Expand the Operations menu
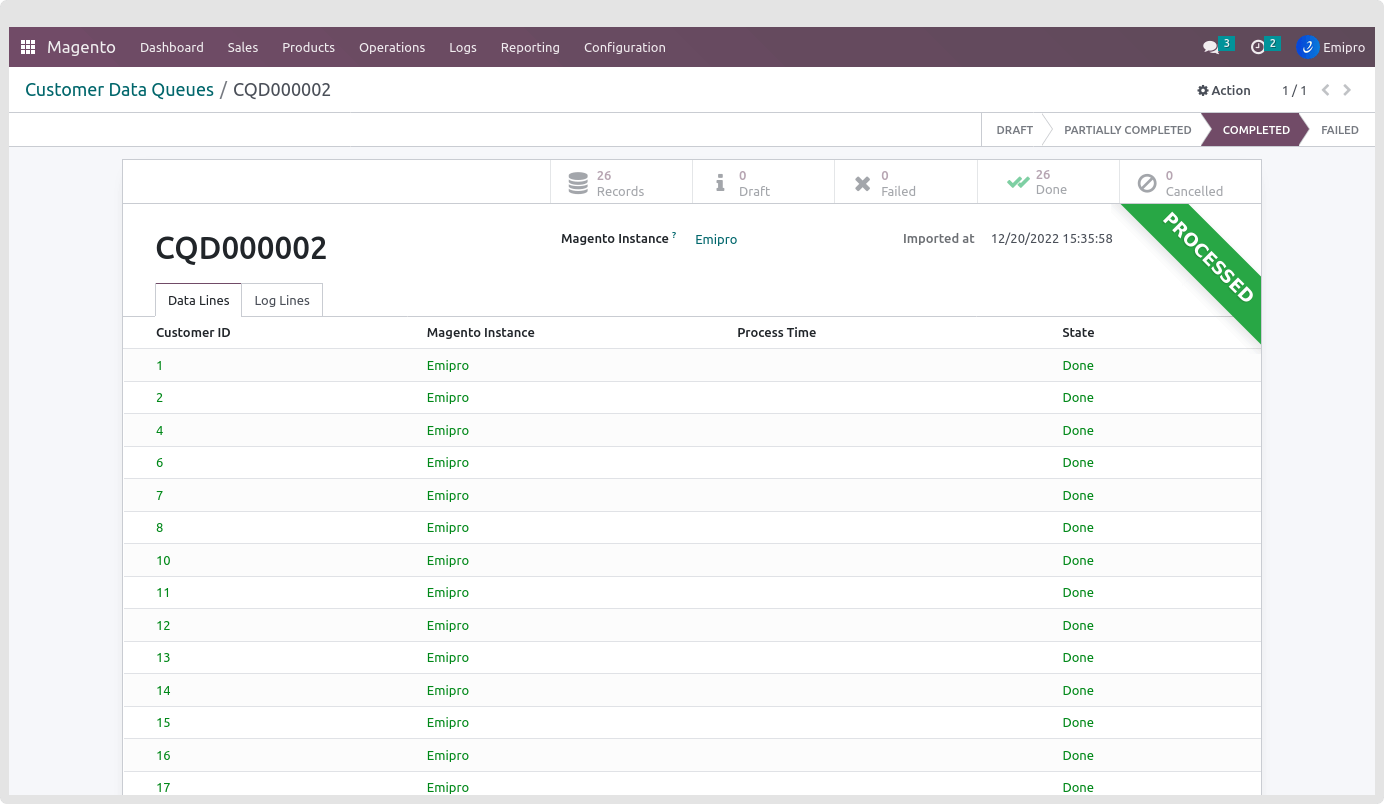1384x804 pixels. click(392, 47)
